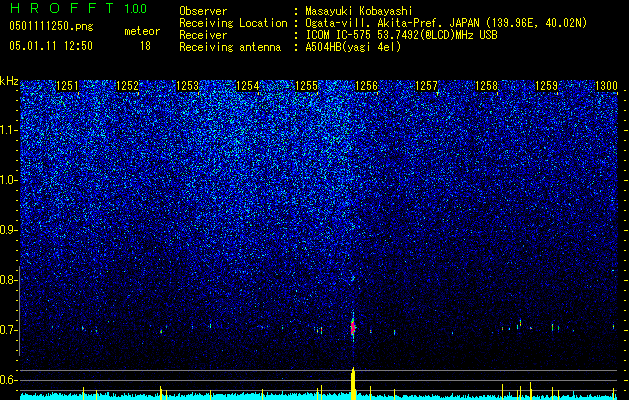629x400 pixels.
Task: Click the 1254 time marker
Action: [x=248, y=86]
